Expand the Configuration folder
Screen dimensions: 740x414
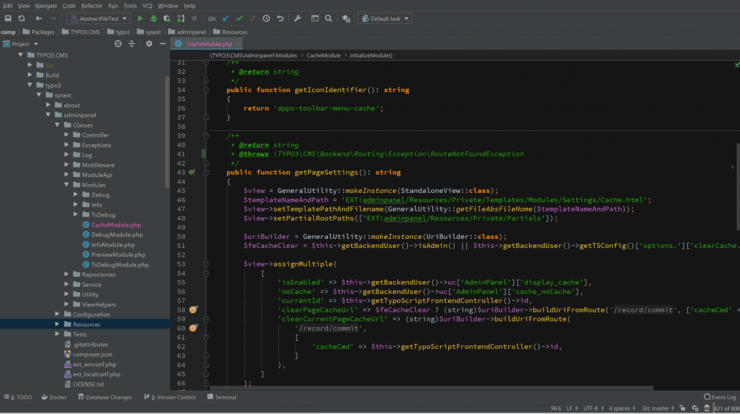[x=57, y=314]
